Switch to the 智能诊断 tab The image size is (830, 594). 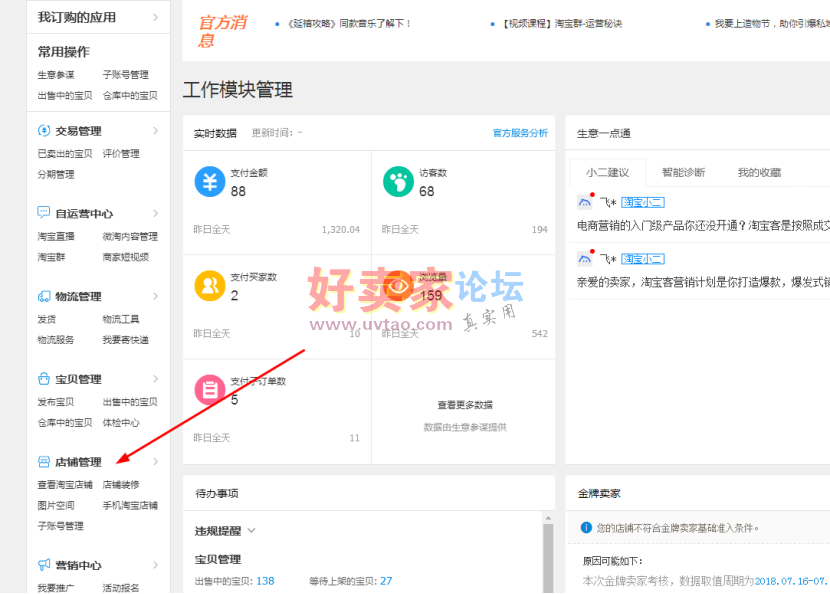(x=683, y=172)
